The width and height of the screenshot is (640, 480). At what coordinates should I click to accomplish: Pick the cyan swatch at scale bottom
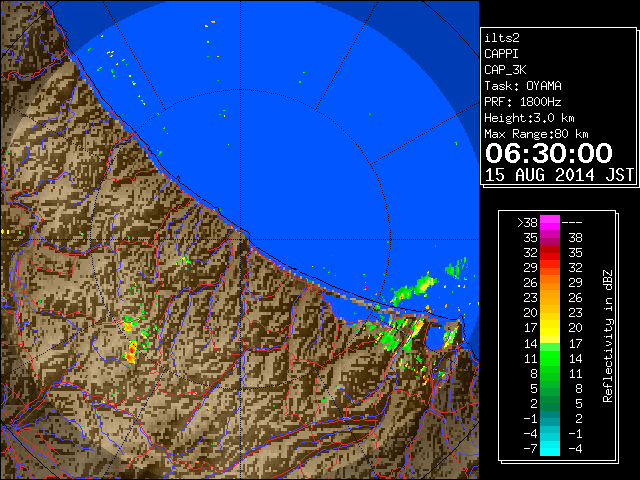click(550, 448)
